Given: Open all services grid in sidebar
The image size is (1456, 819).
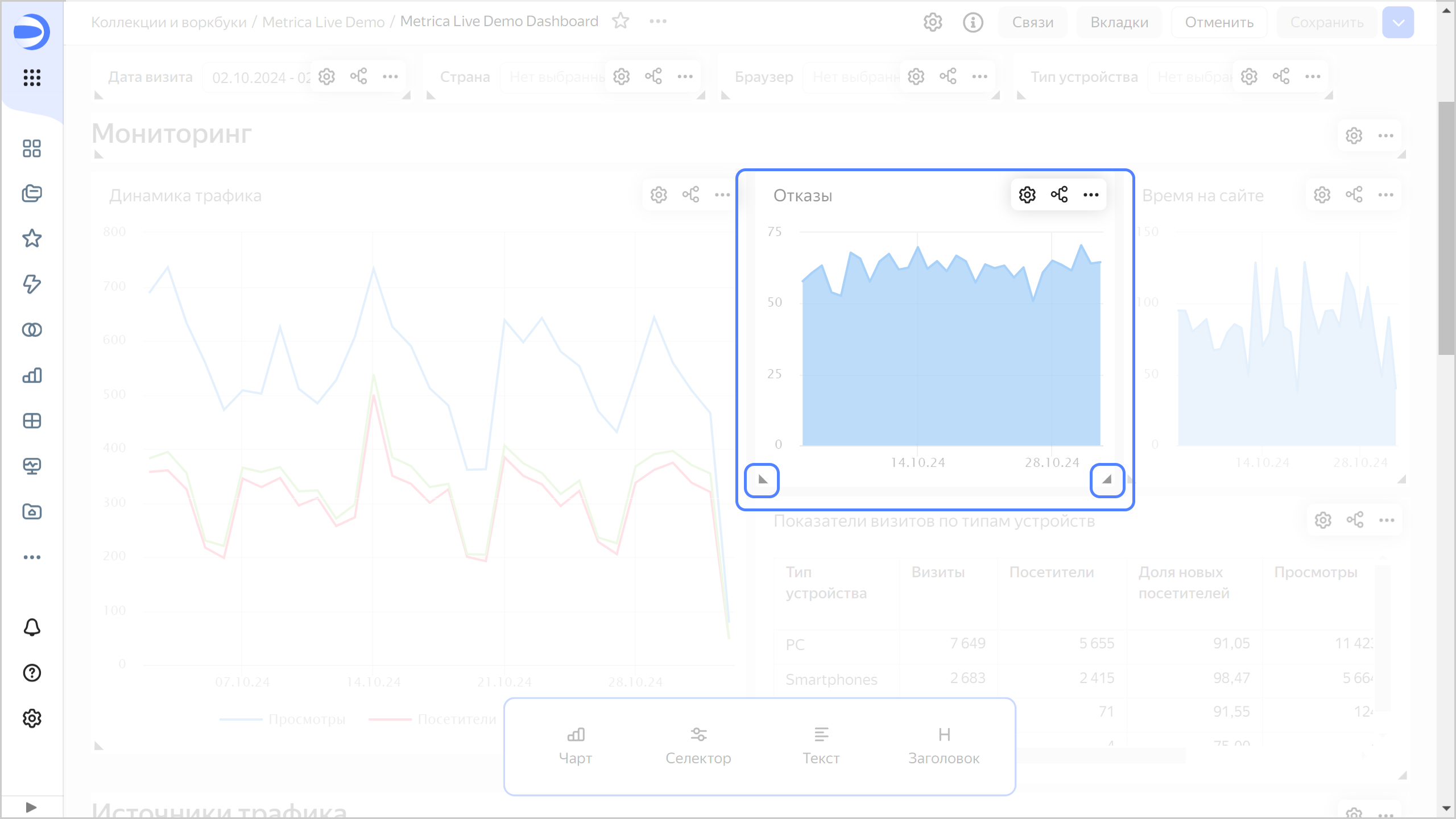Looking at the screenshot, I should coord(32,77).
